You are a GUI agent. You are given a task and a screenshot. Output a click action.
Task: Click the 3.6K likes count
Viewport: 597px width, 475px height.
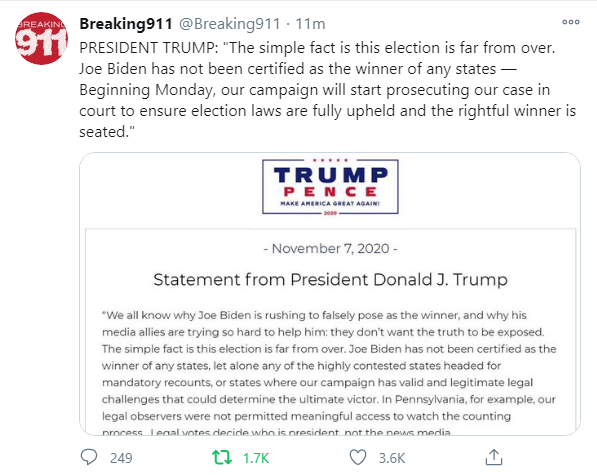(x=392, y=458)
